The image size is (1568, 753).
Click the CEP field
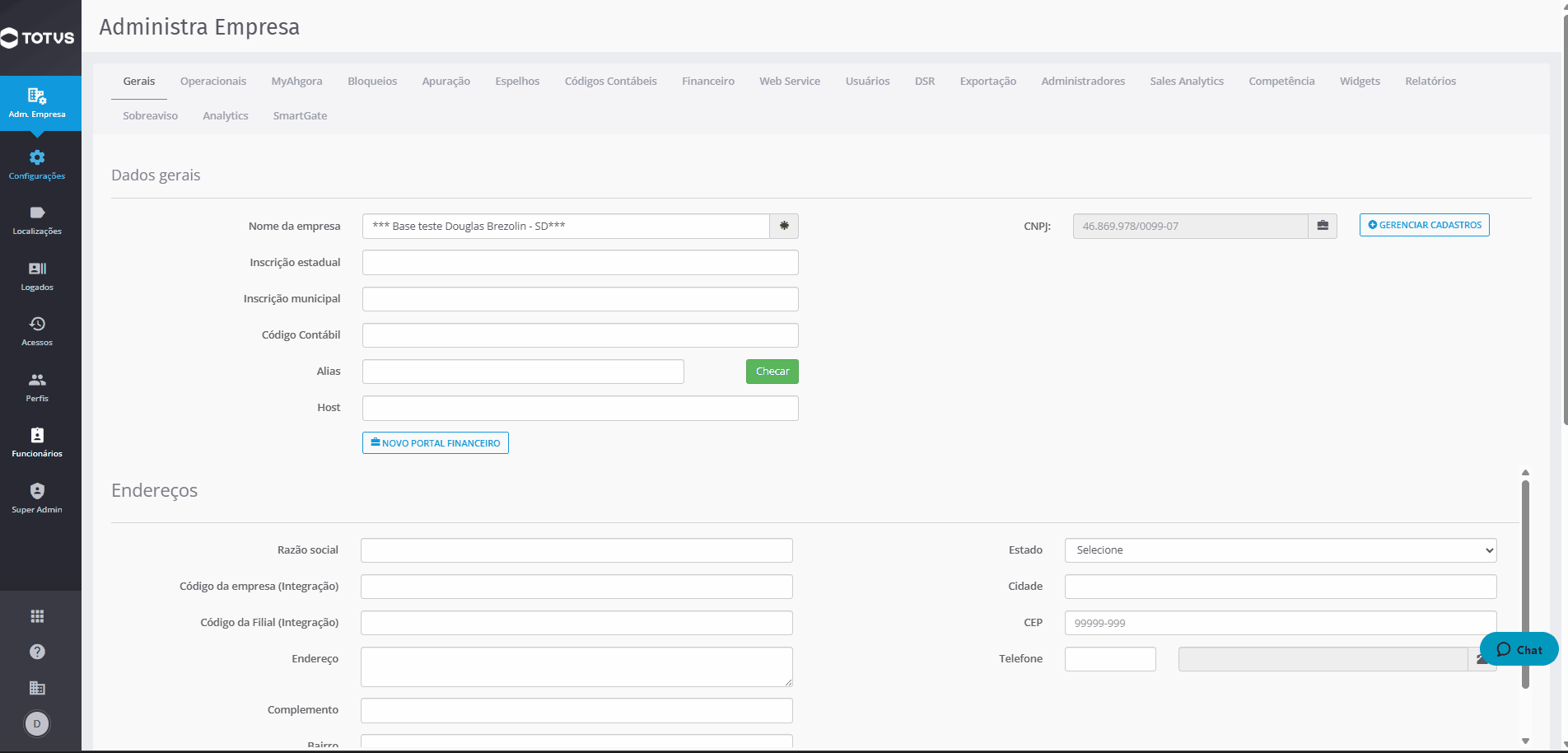point(1281,623)
